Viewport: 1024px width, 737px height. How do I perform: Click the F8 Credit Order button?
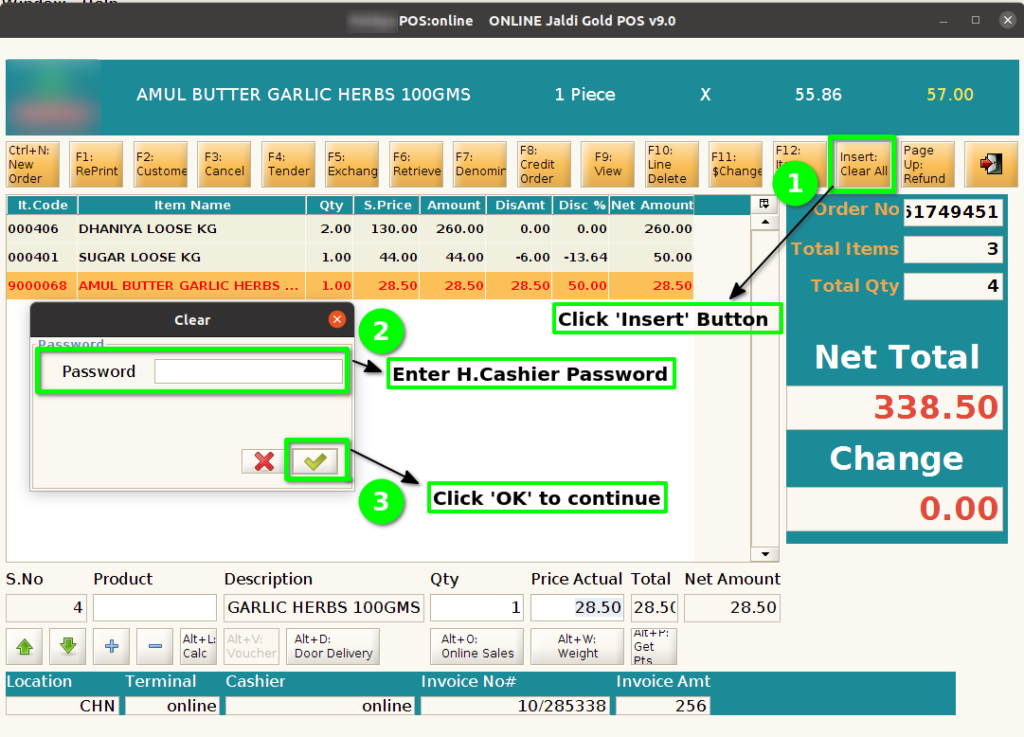coord(544,165)
